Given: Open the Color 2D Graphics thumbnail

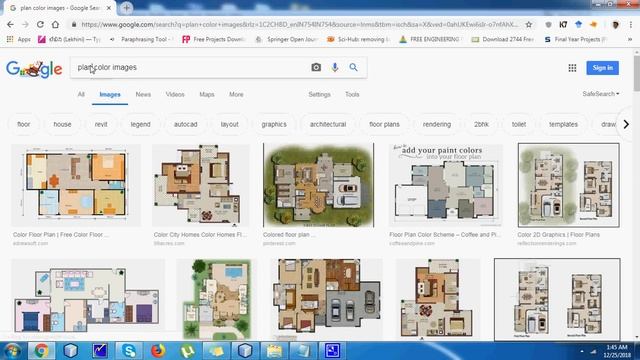Looking at the screenshot, I should point(569,185).
